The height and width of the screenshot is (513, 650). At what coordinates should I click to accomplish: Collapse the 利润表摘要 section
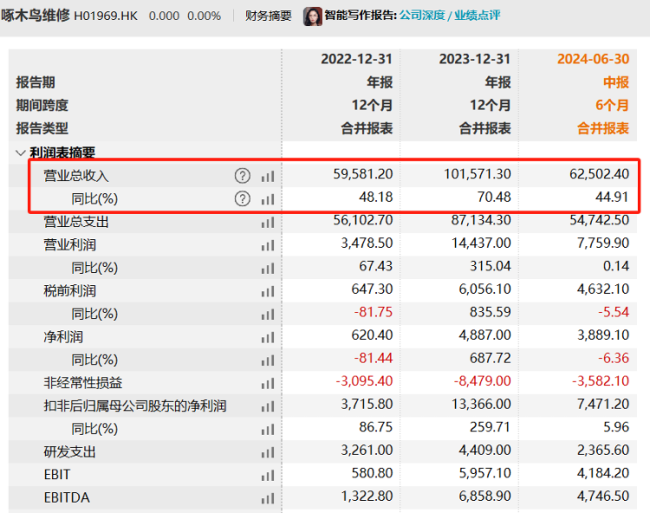click(x=21, y=153)
